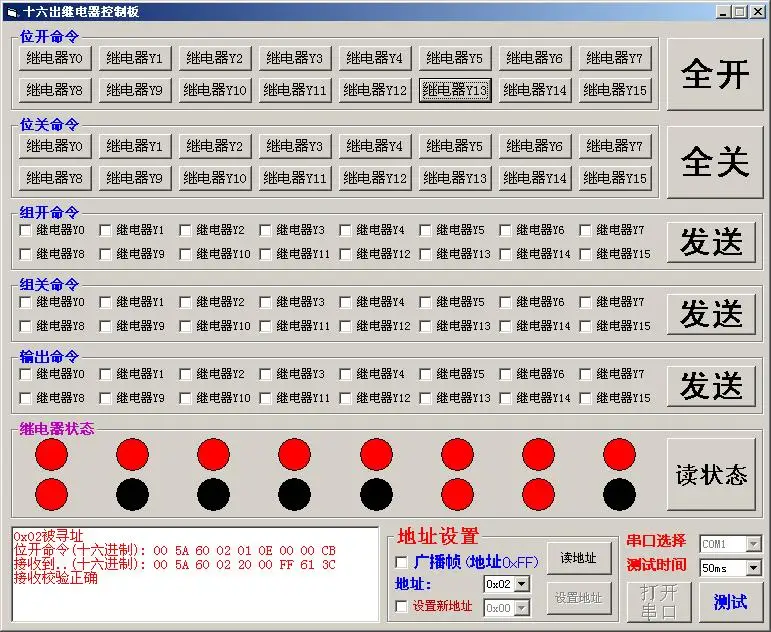Click 继电器Y12 in 位关命令 group
This screenshot has height=632, width=771.
[375, 178]
